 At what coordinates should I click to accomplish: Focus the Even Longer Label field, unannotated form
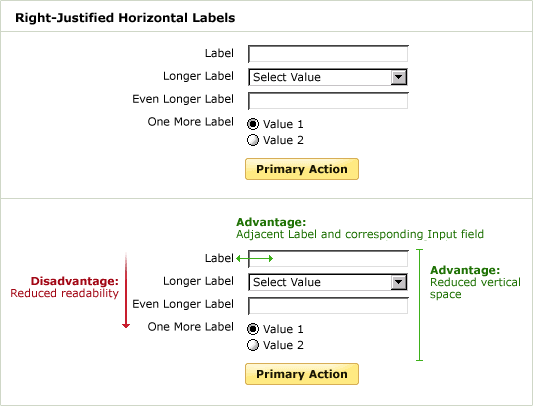point(328,101)
